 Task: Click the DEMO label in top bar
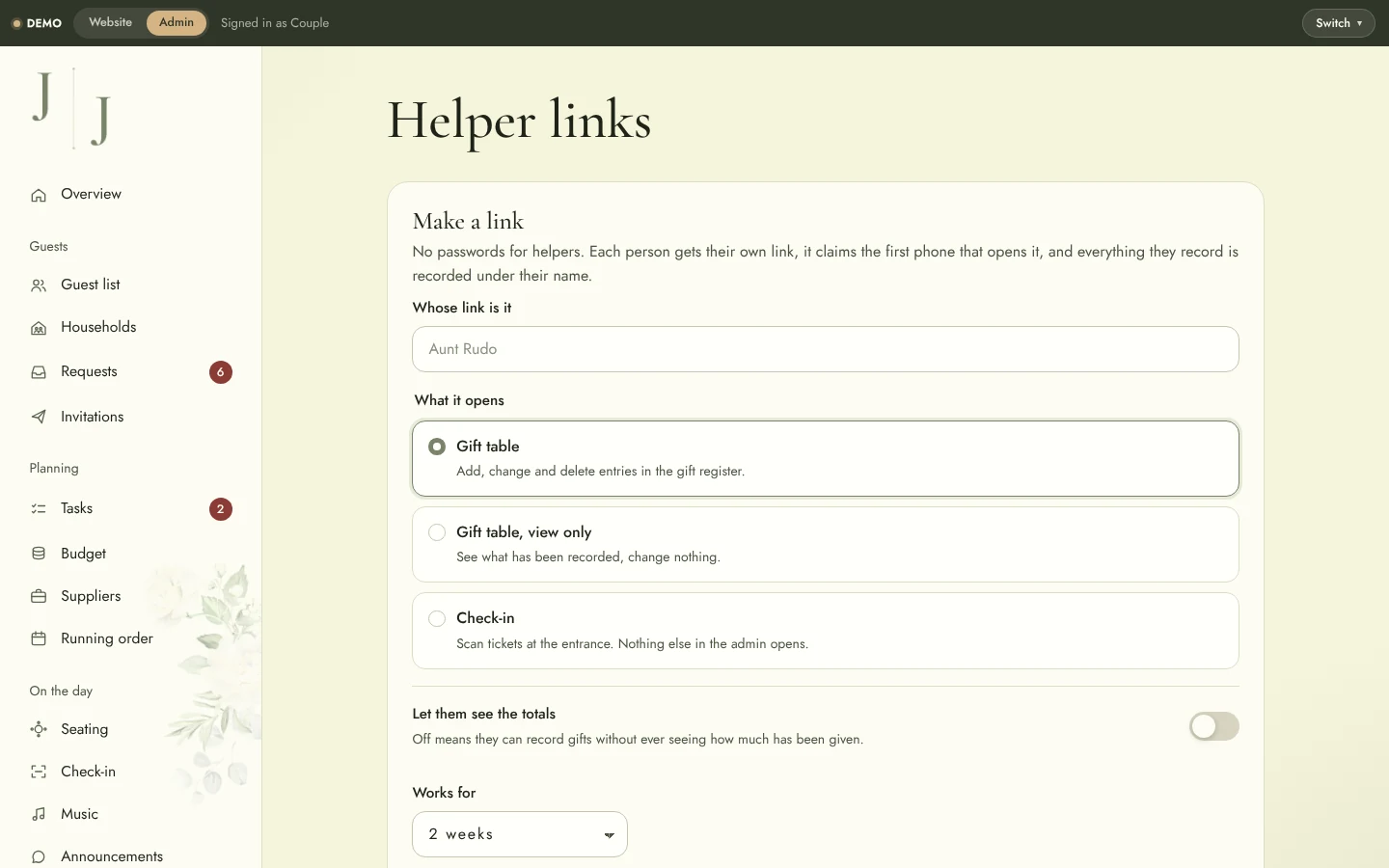44,23
